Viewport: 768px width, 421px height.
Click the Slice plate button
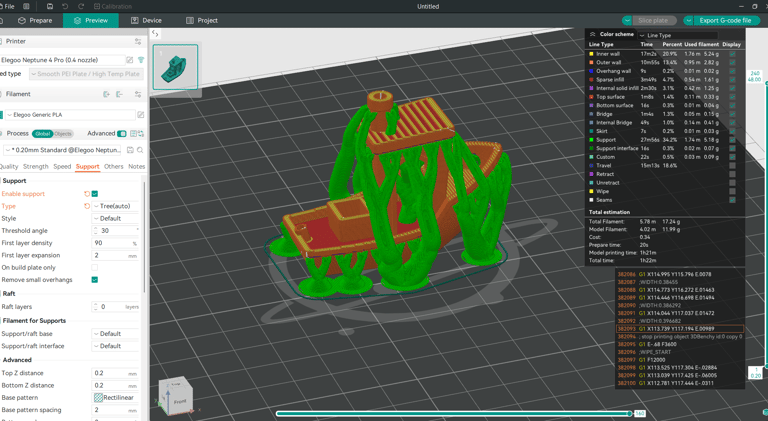653,21
